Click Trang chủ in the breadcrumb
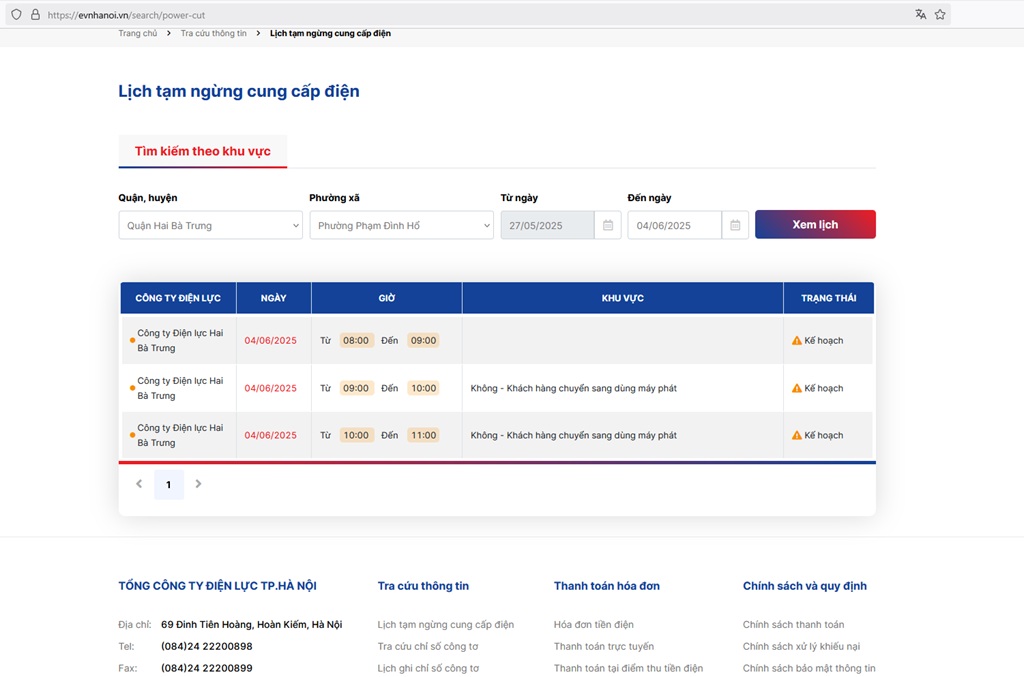This screenshot has height=677, width=1024. point(138,33)
